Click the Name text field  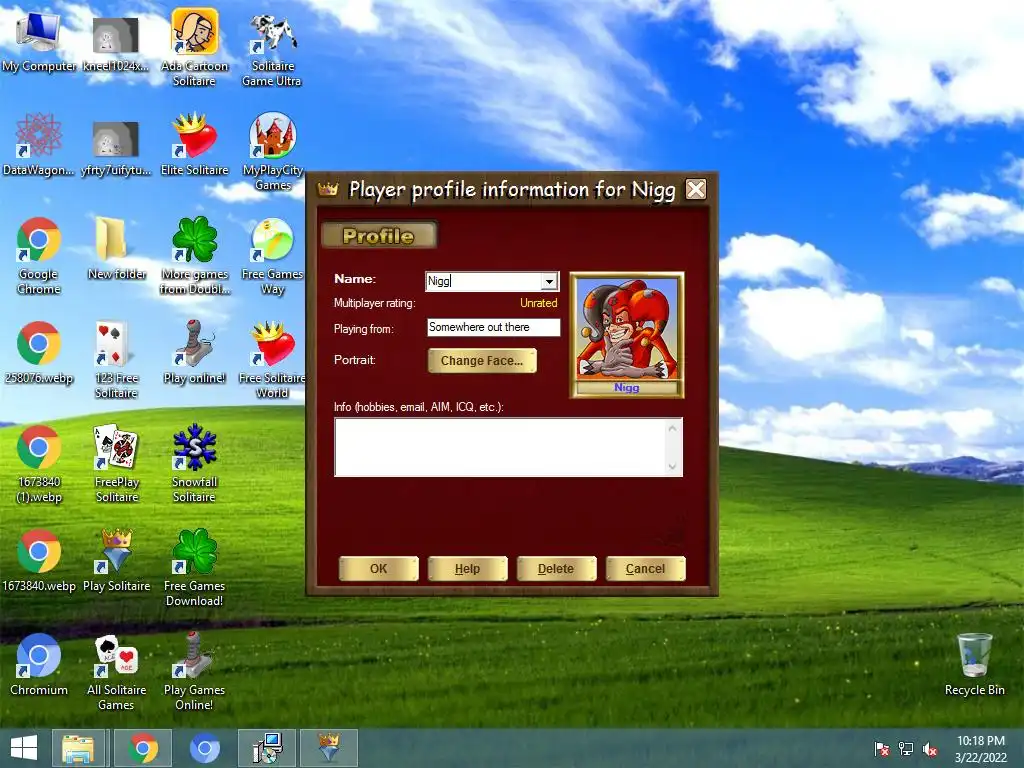[484, 281]
